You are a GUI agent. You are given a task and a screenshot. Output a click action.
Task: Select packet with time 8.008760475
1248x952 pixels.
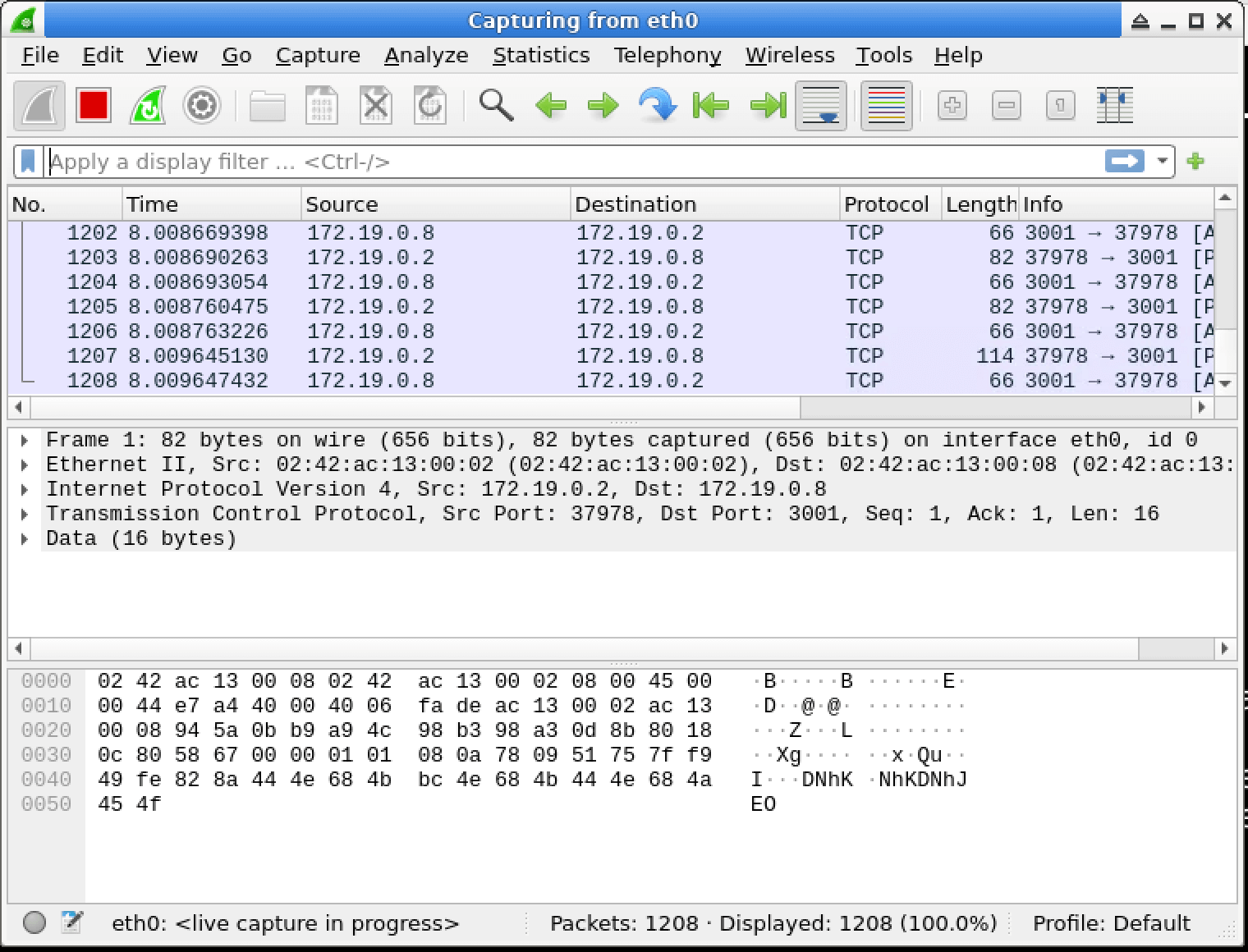611,307
